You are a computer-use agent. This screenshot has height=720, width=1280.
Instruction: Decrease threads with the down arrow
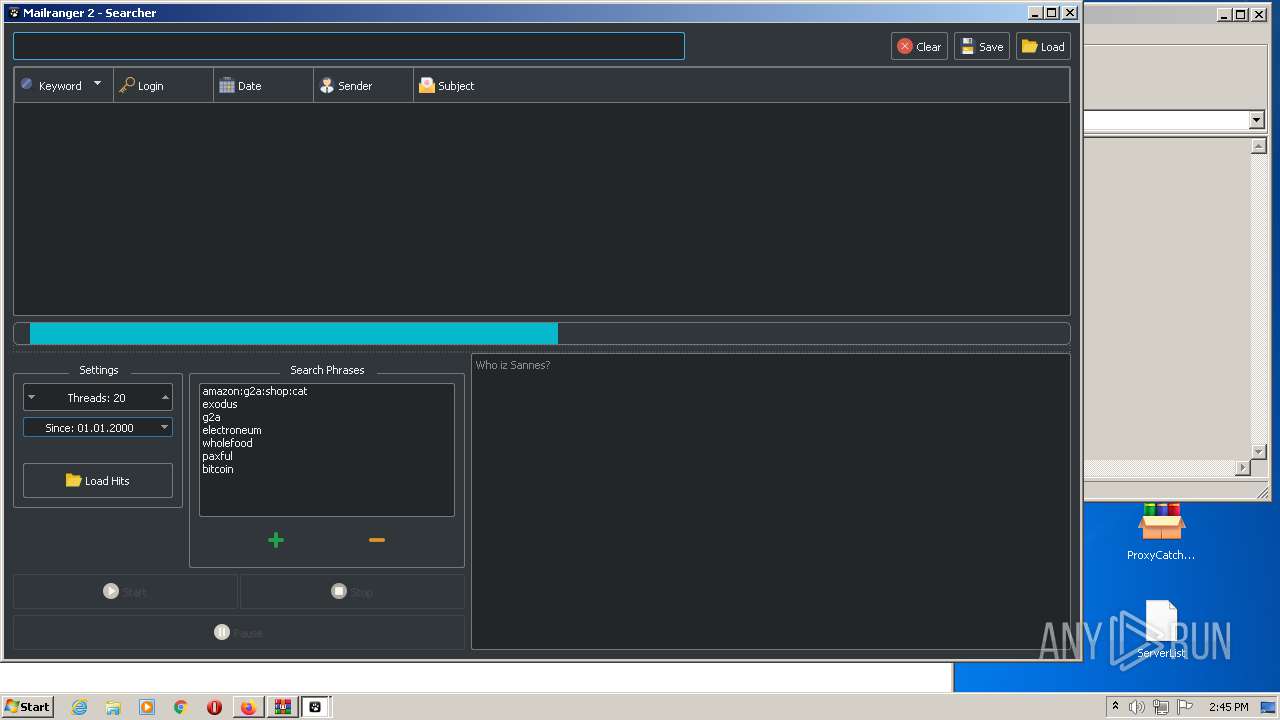(31, 397)
